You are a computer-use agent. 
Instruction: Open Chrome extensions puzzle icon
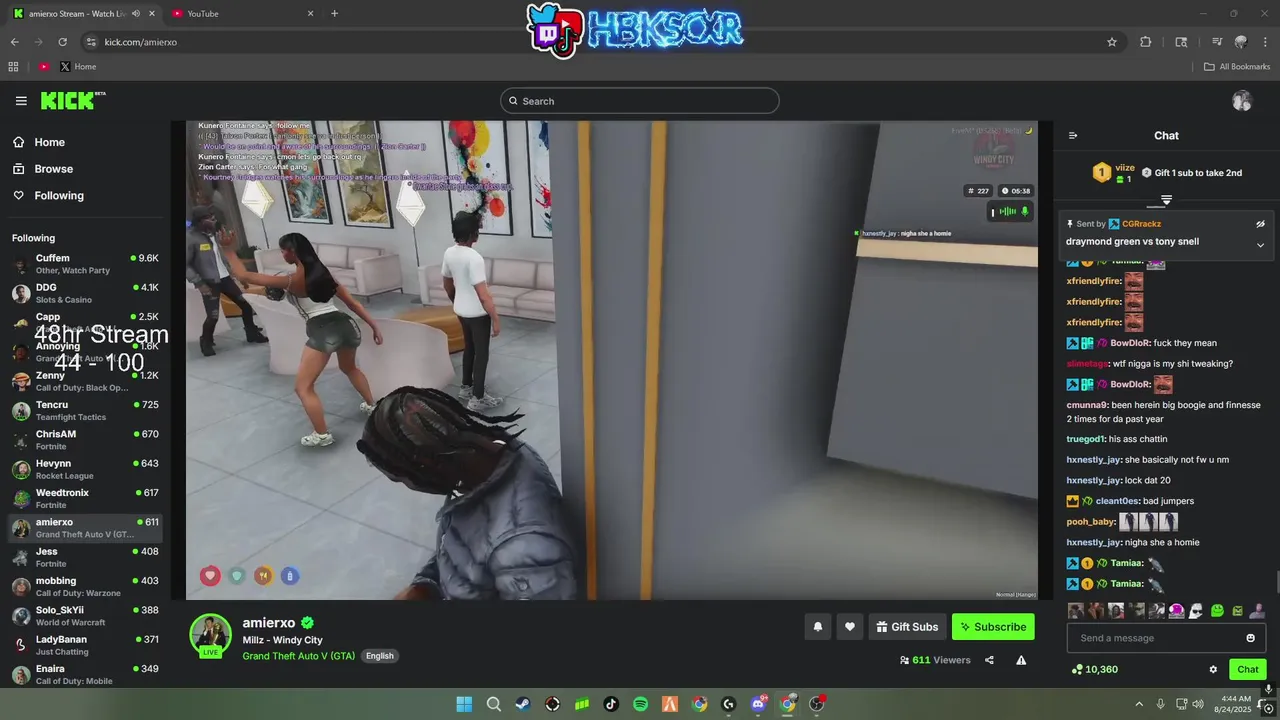click(x=1146, y=42)
